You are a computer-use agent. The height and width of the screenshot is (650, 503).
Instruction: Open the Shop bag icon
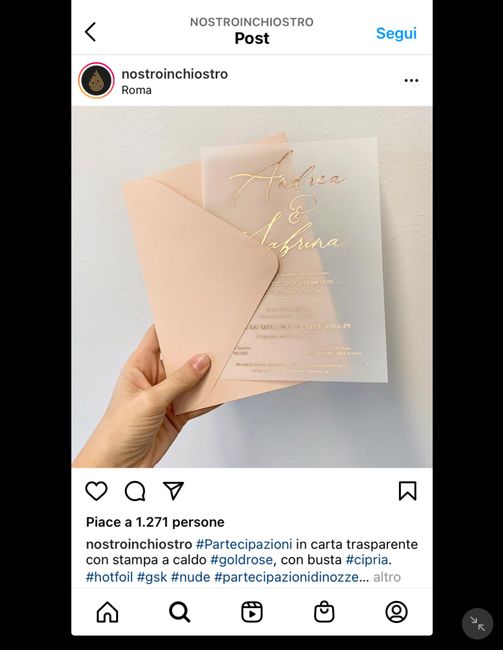[324, 612]
